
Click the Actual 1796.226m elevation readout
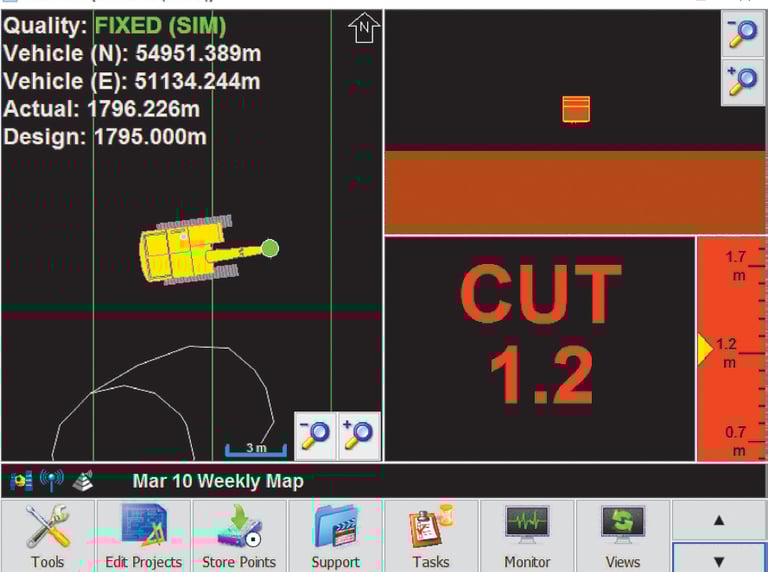point(101,109)
